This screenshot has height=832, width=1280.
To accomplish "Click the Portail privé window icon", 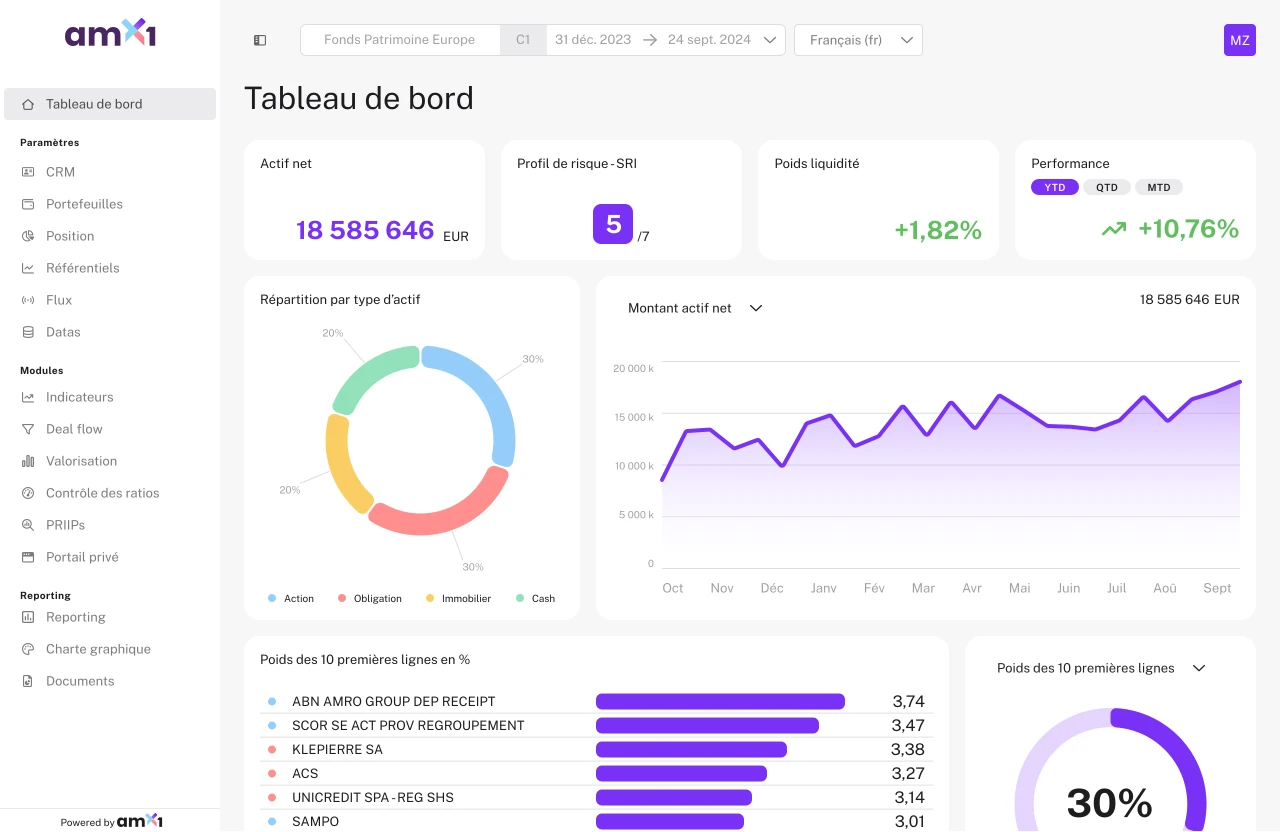I will point(28,557).
